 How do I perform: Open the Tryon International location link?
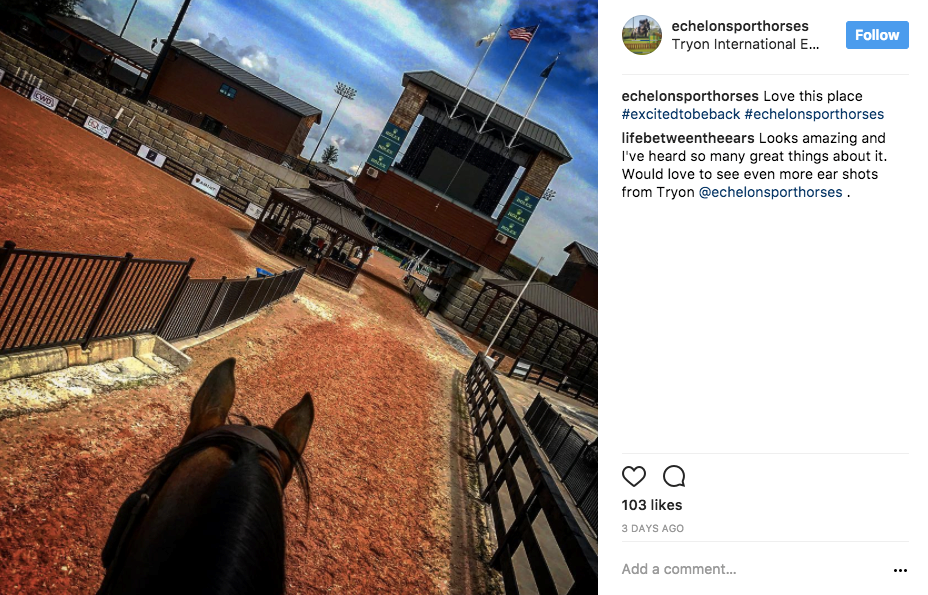coord(745,44)
